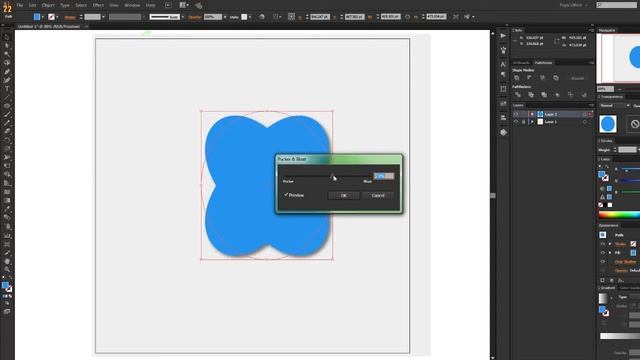This screenshot has width=640, height=360.
Task: Open the Window menu
Action: tap(132, 5)
